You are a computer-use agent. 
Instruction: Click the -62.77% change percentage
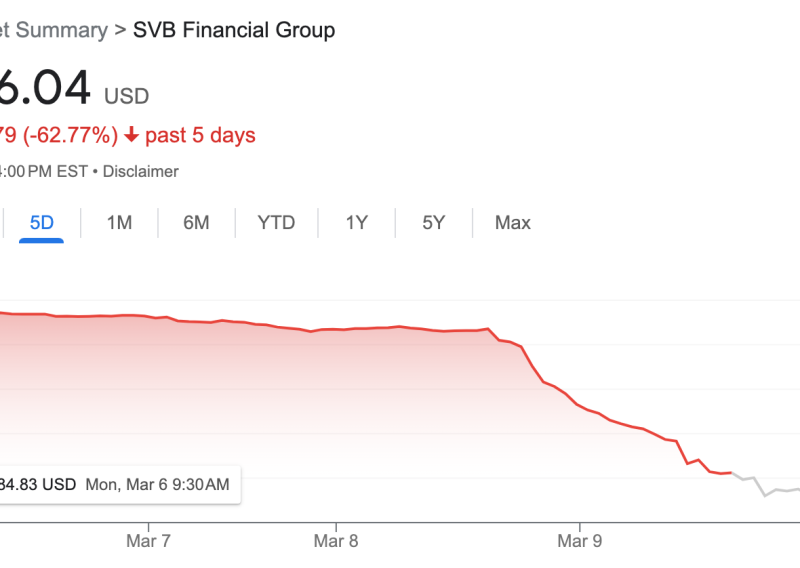70,135
